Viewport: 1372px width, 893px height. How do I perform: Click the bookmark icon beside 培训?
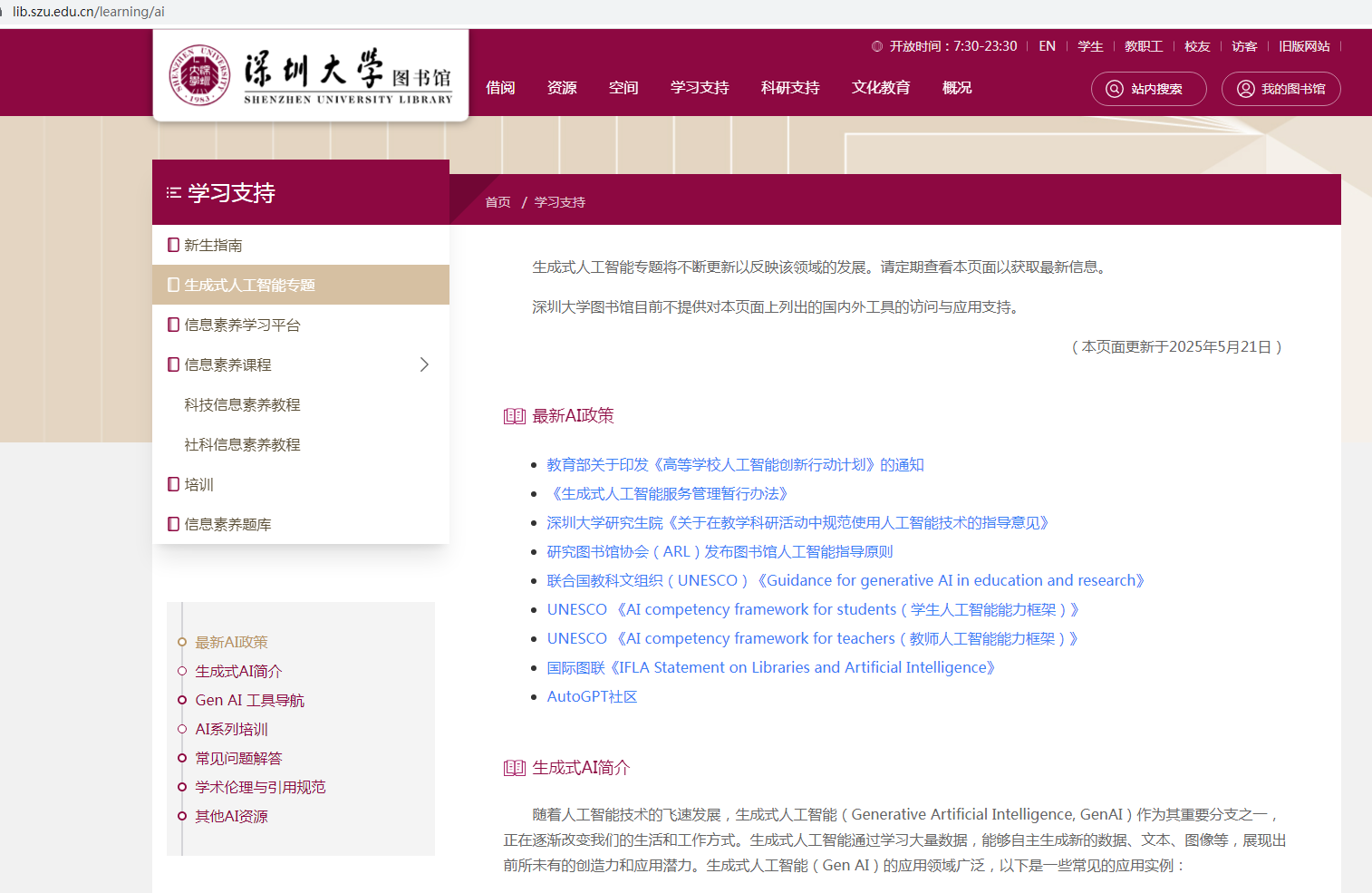click(x=173, y=484)
